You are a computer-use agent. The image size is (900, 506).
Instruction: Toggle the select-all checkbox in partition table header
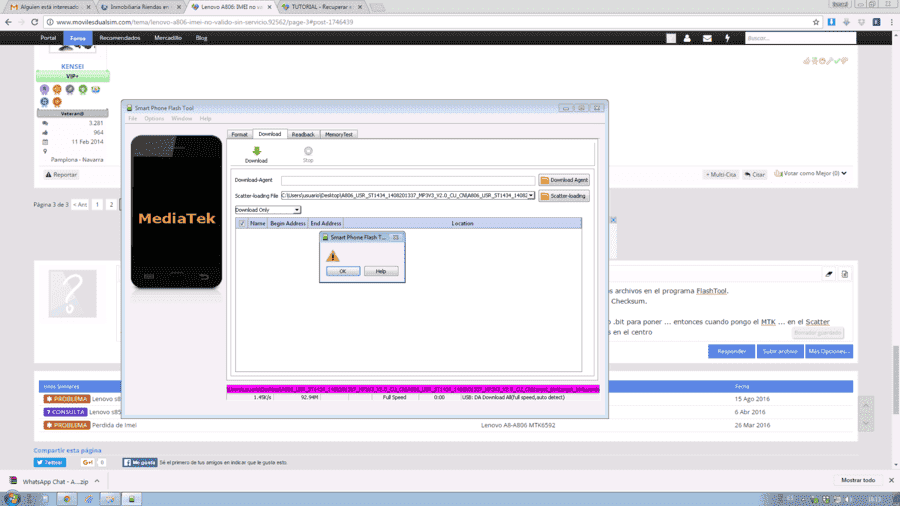[242, 223]
